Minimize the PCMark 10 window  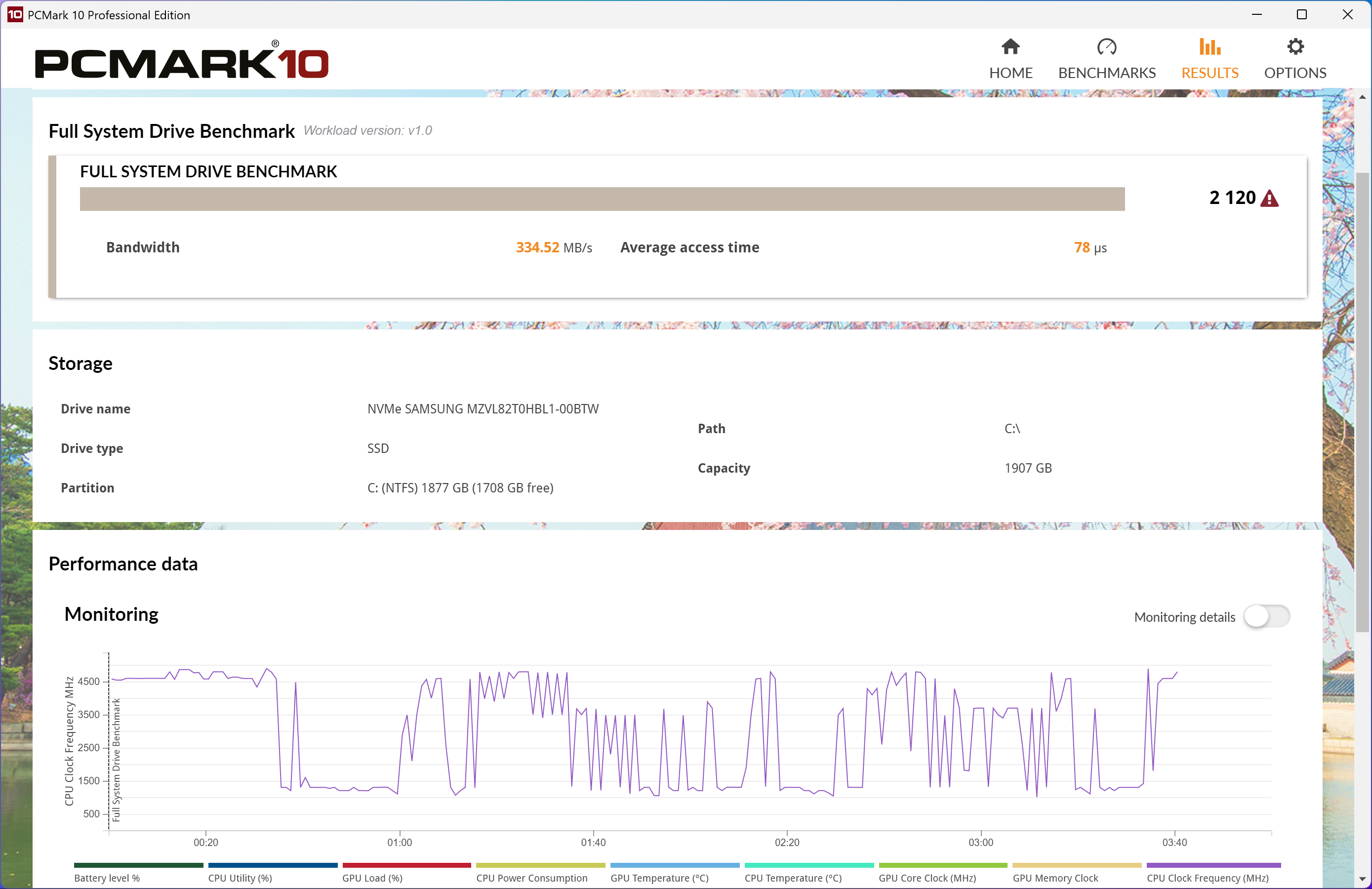click(1257, 14)
